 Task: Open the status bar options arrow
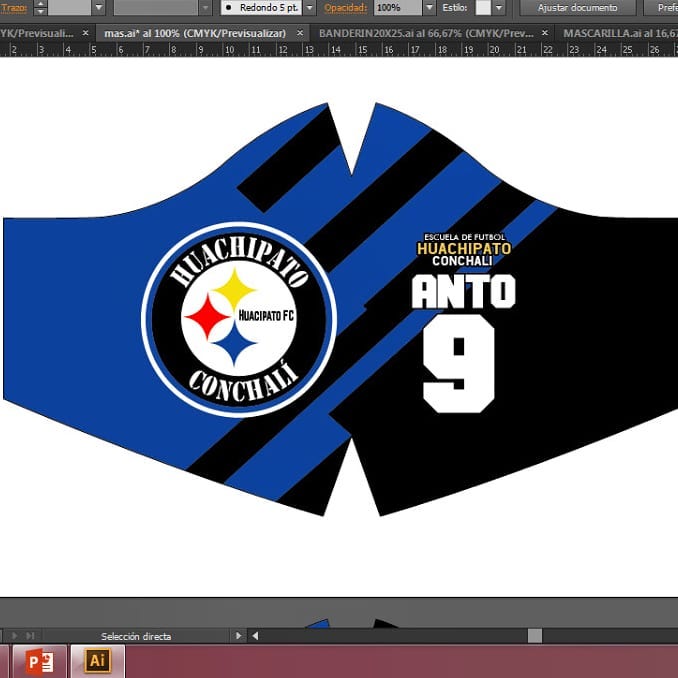click(x=238, y=636)
